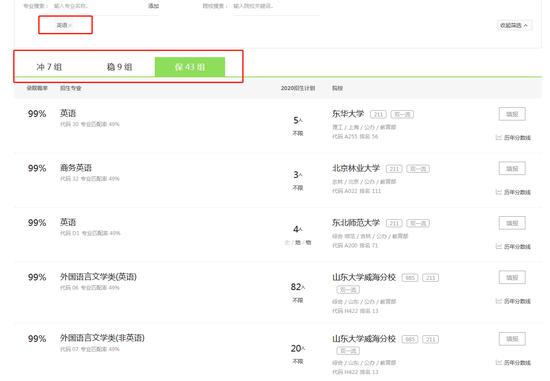
Task: Open 历年分数线 for 东华大学
Action: tap(513, 138)
